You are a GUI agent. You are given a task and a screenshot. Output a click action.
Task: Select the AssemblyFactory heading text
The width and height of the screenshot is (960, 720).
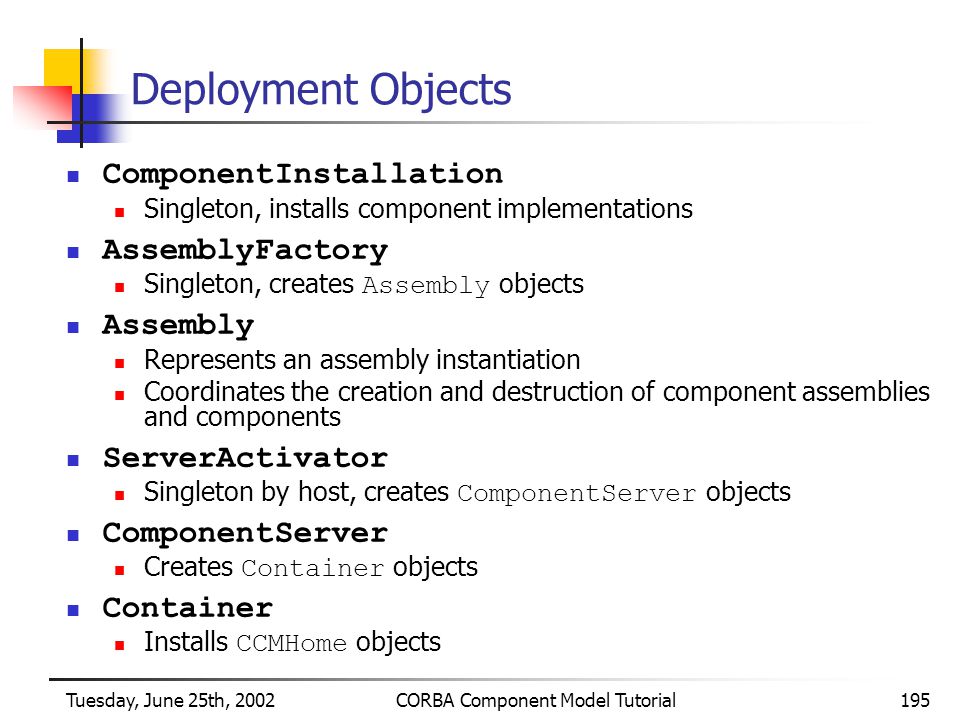pos(245,251)
